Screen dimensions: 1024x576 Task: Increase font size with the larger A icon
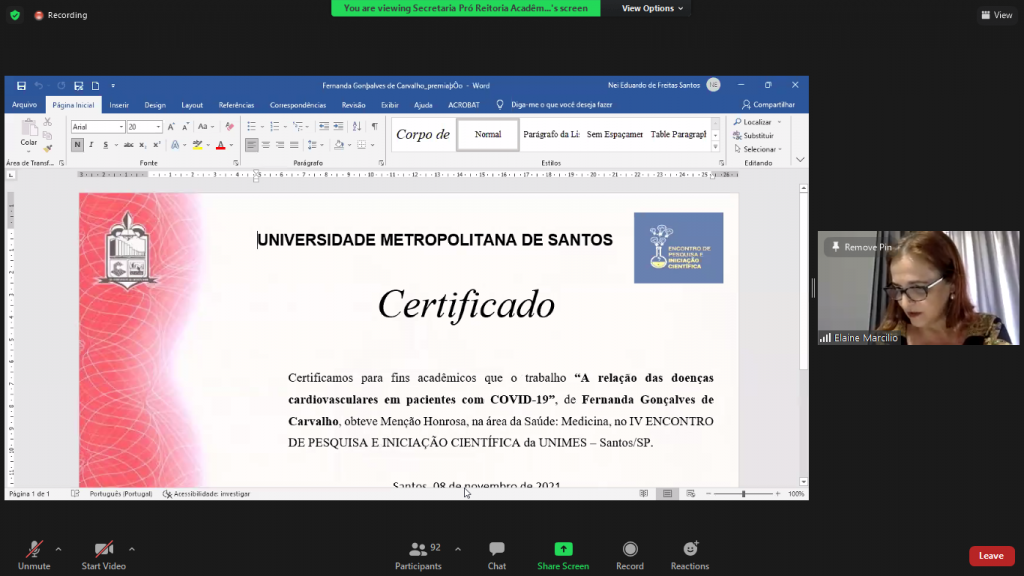pyautogui.click(x=171, y=127)
